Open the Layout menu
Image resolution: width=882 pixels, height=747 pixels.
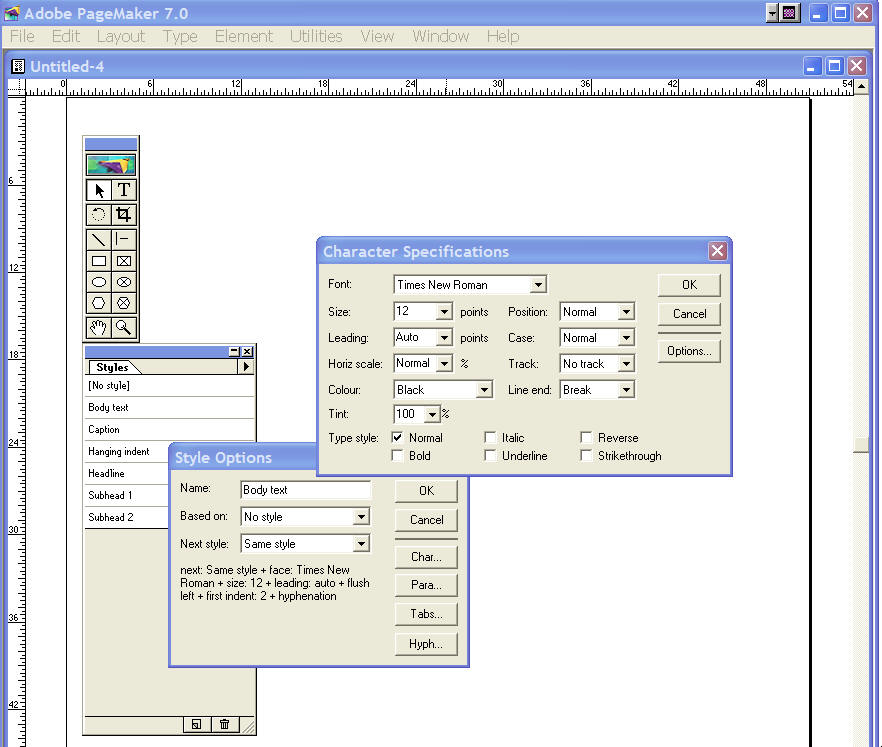pyautogui.click(x=121, y=37)
